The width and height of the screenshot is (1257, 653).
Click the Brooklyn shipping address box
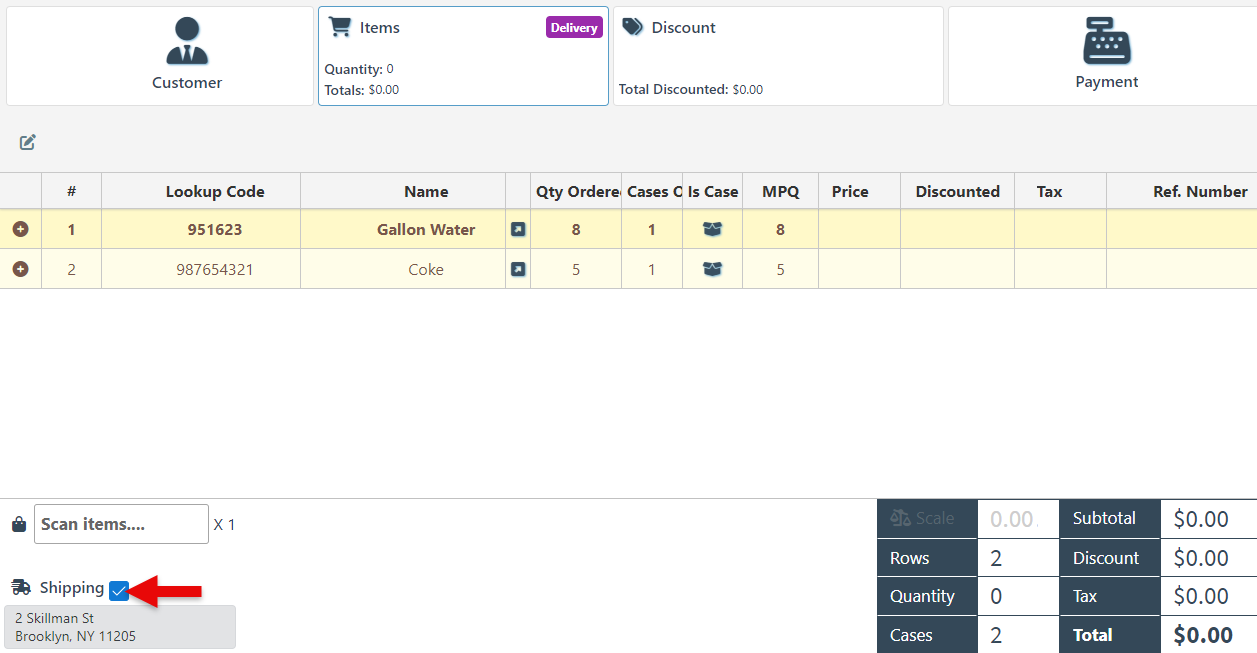coord(120,627)
